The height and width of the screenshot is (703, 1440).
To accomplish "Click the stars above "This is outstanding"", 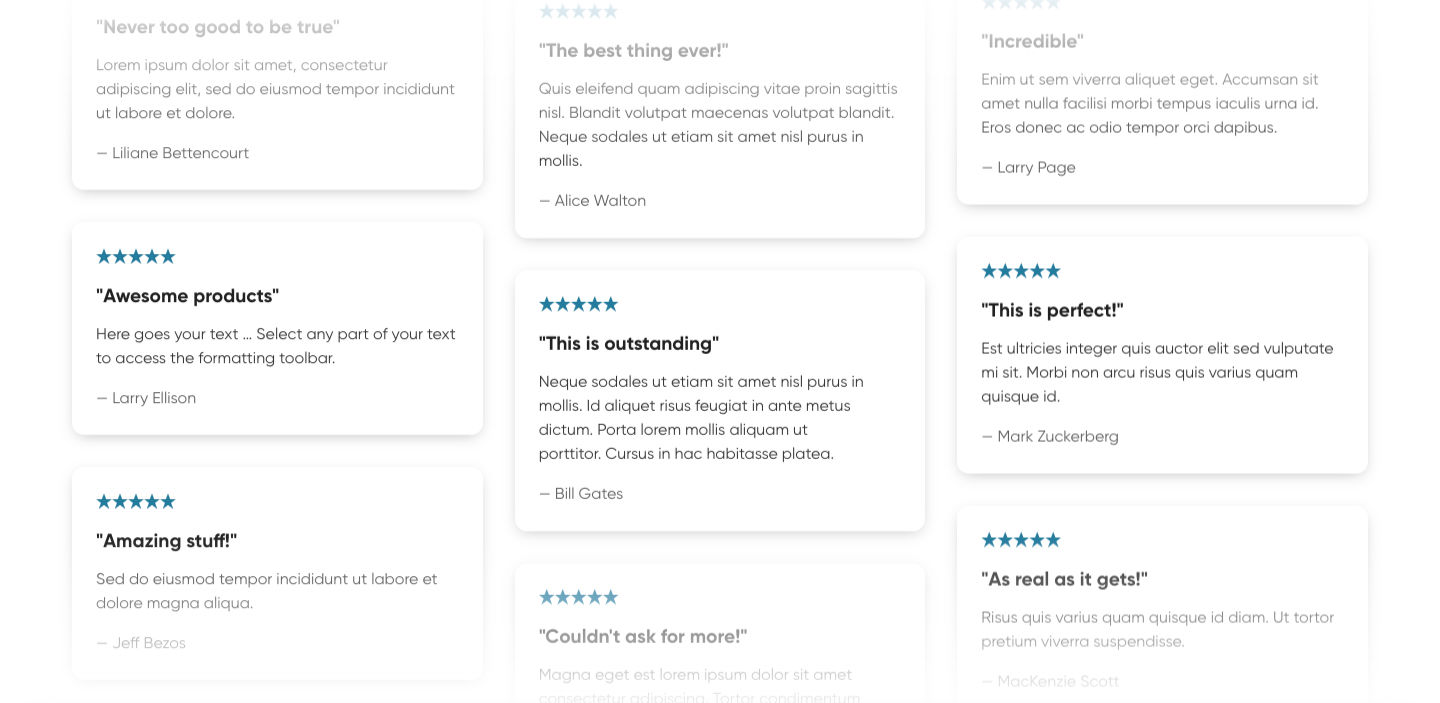I will tap(578, 305).
